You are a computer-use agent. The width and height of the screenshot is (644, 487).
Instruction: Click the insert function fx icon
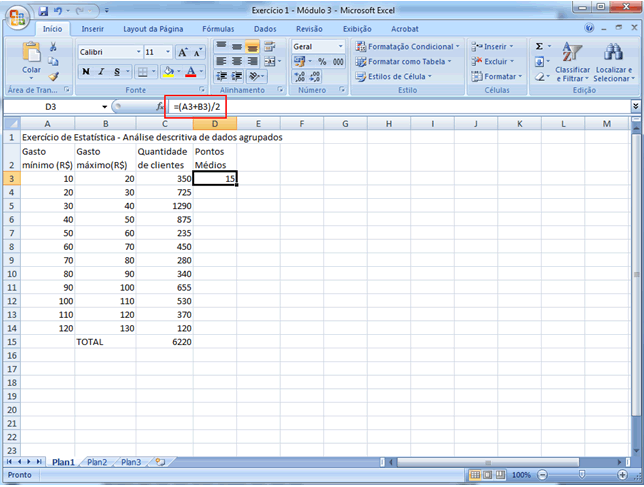159,106
